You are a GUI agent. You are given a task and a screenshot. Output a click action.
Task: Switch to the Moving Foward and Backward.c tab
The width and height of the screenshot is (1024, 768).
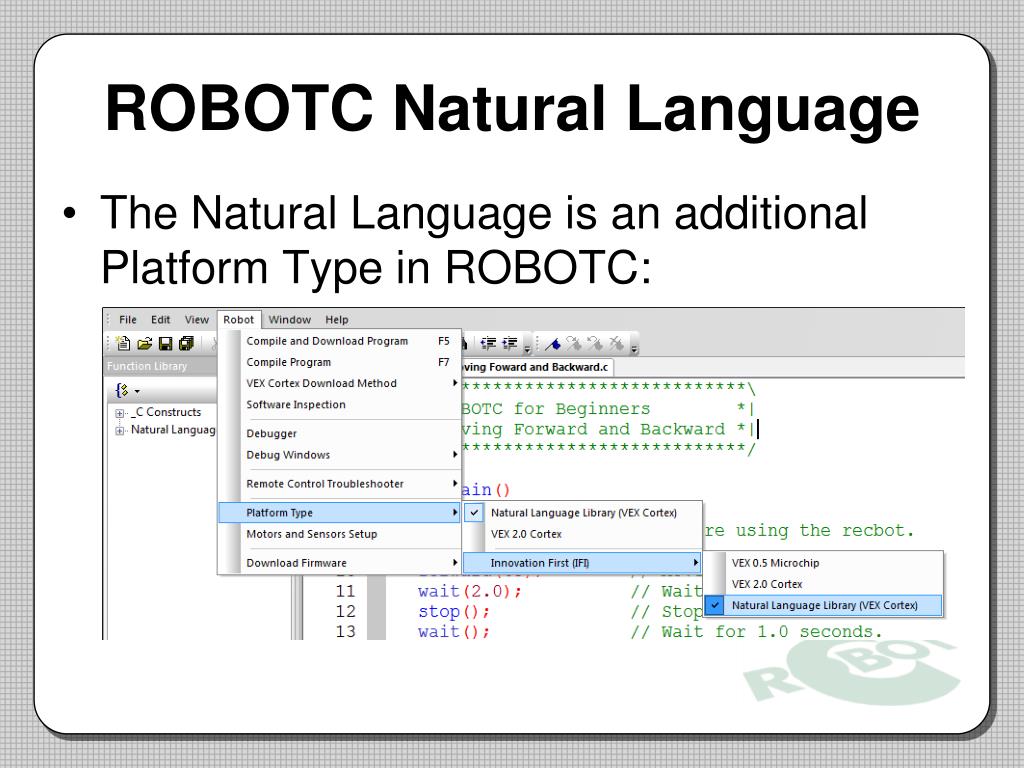[537, 368]
